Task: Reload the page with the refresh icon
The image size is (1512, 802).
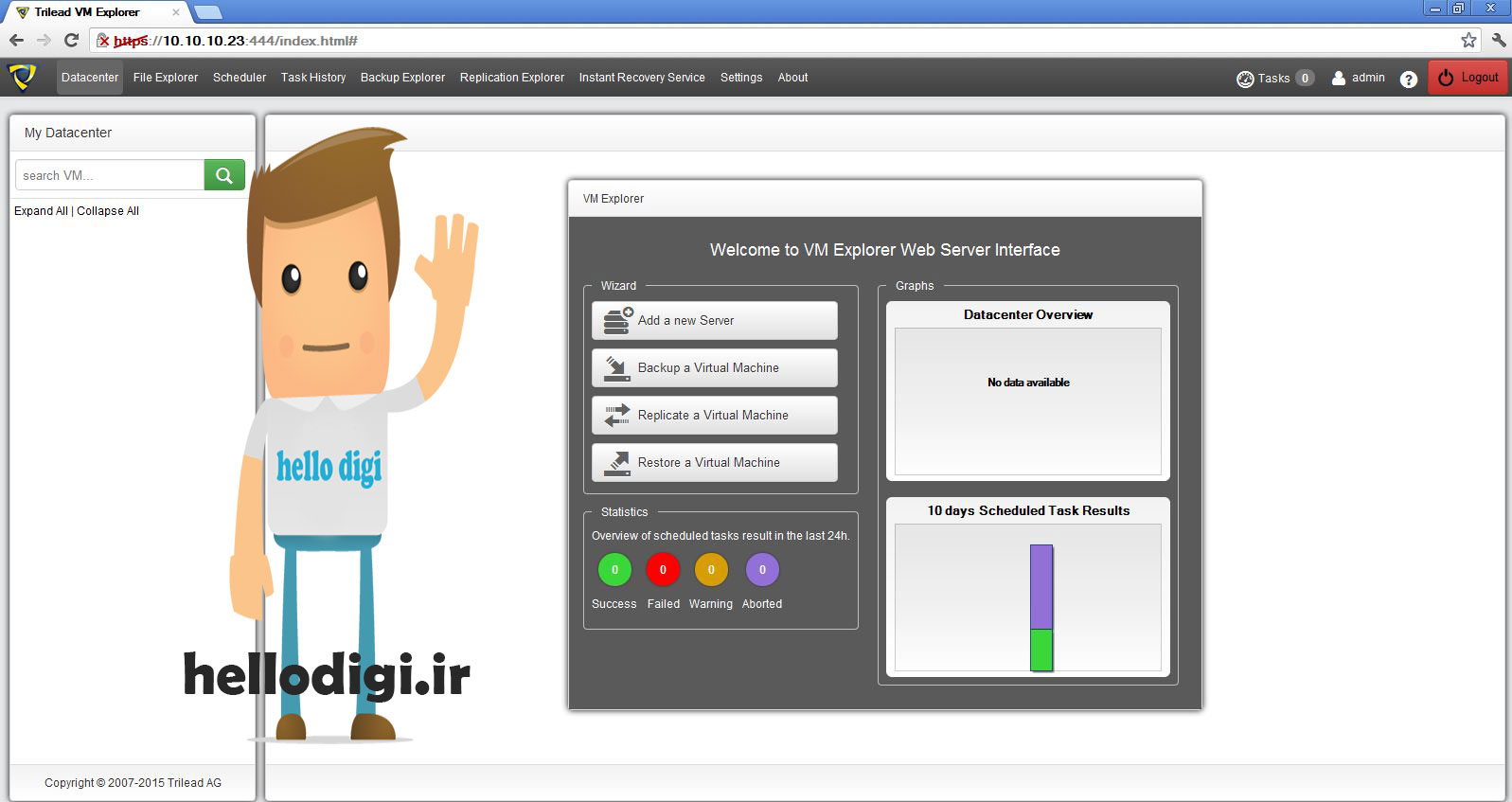Action: (x=71, y=40)
